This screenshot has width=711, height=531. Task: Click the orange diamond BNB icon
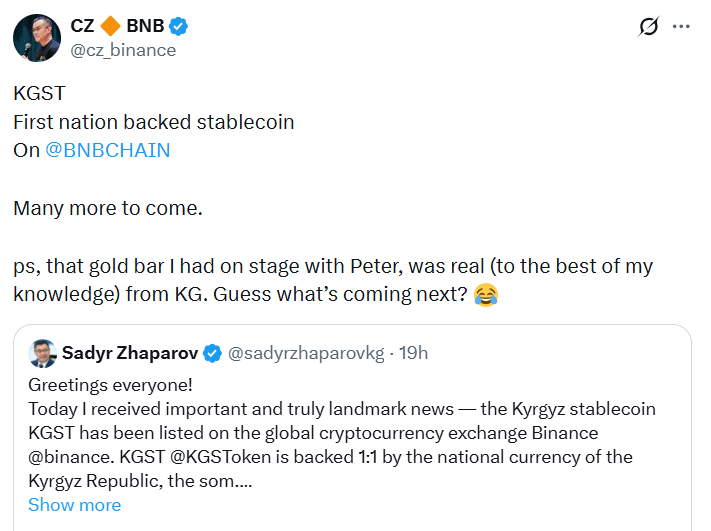click(110, 26)
